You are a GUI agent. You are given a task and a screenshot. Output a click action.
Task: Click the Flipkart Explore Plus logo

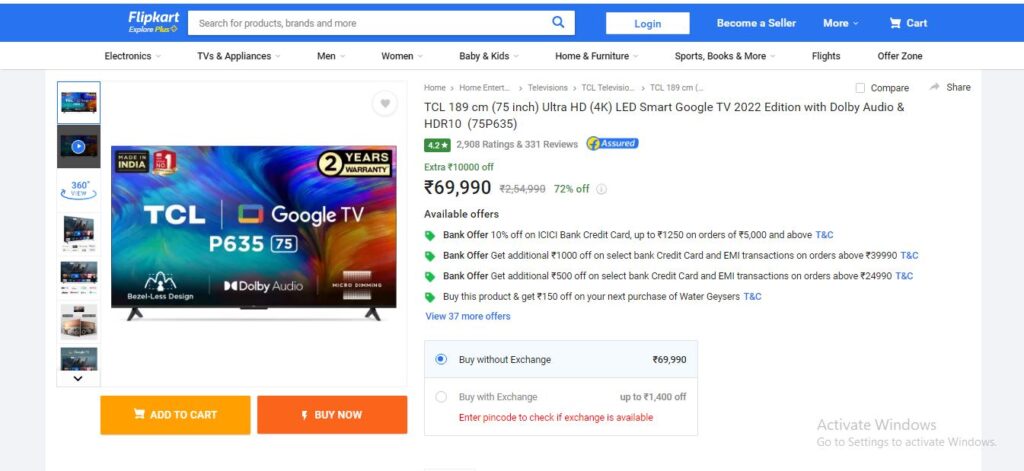153,22
